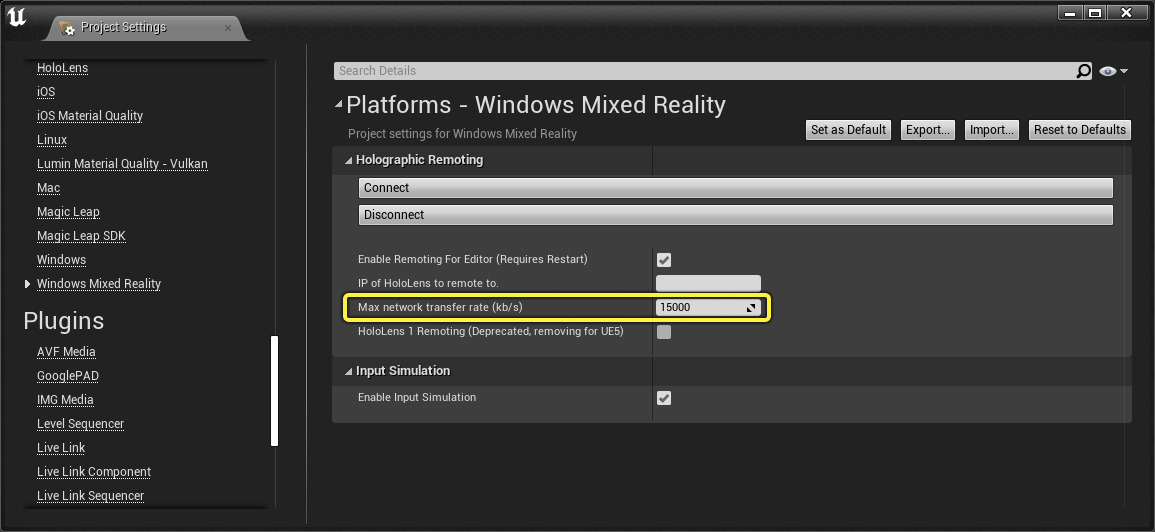
Task: Click Set as Default button
Action: [x=849, y=130]
